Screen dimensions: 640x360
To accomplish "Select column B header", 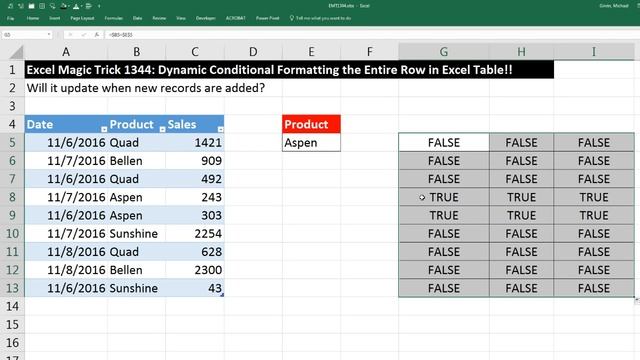I will pyautogui.click(x=136, y=52).
